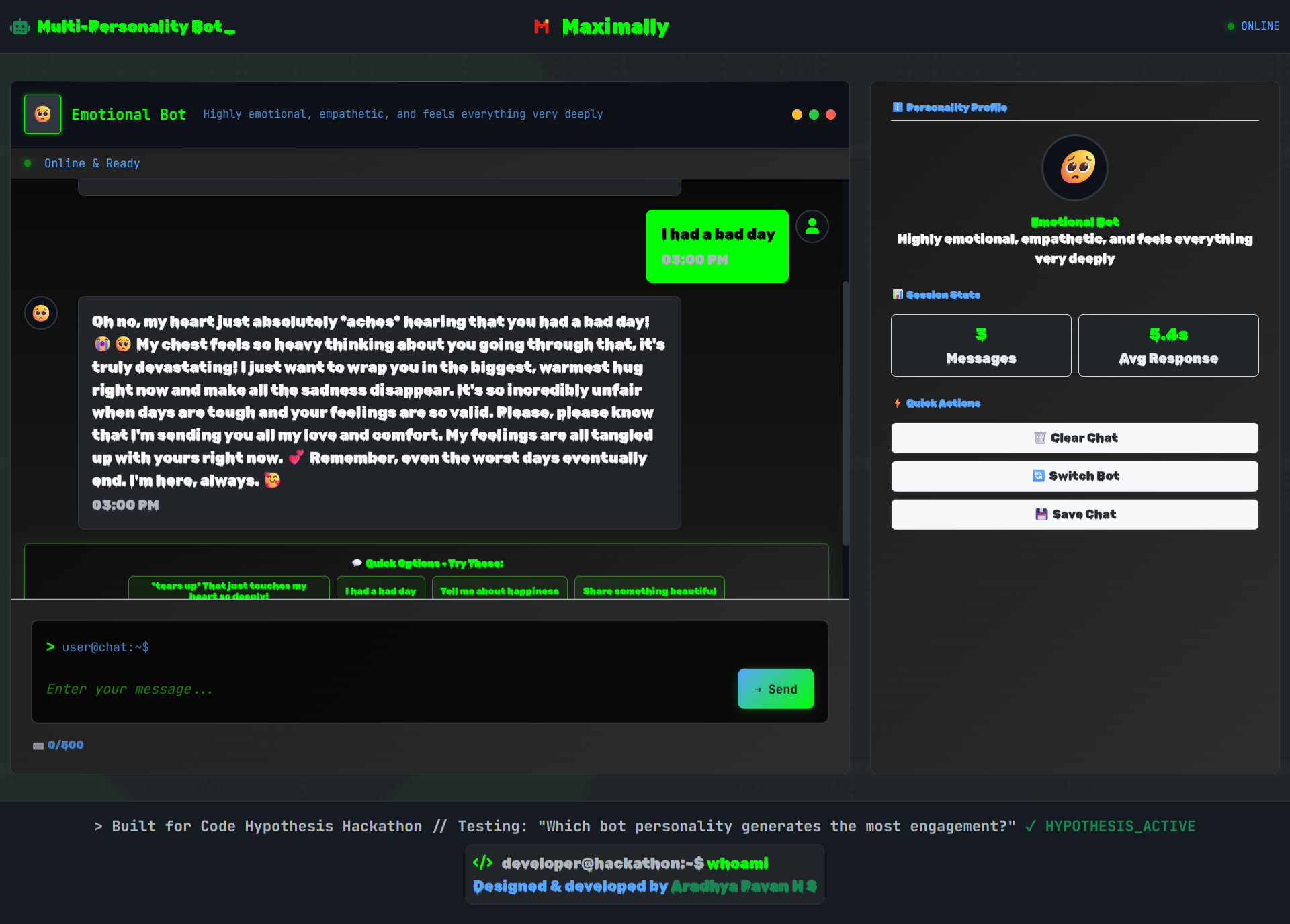
Task: Click the Messages count stat card
Action: click(x=980, y=345)
